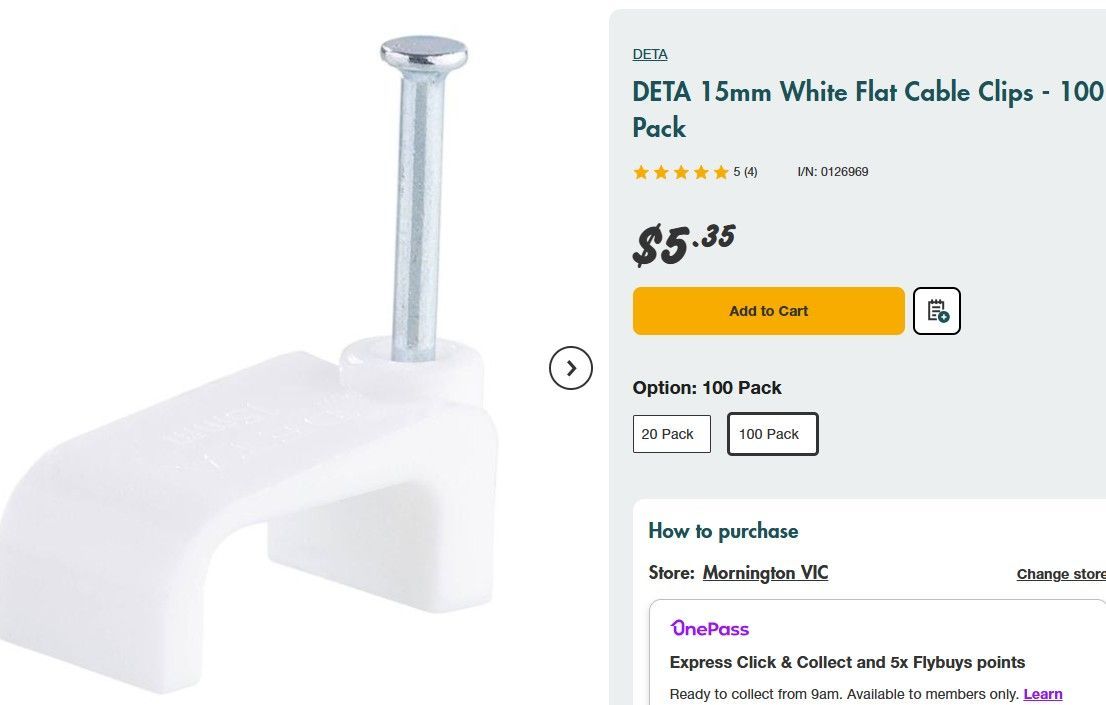Add the cable clips to cart

[768, 311]
